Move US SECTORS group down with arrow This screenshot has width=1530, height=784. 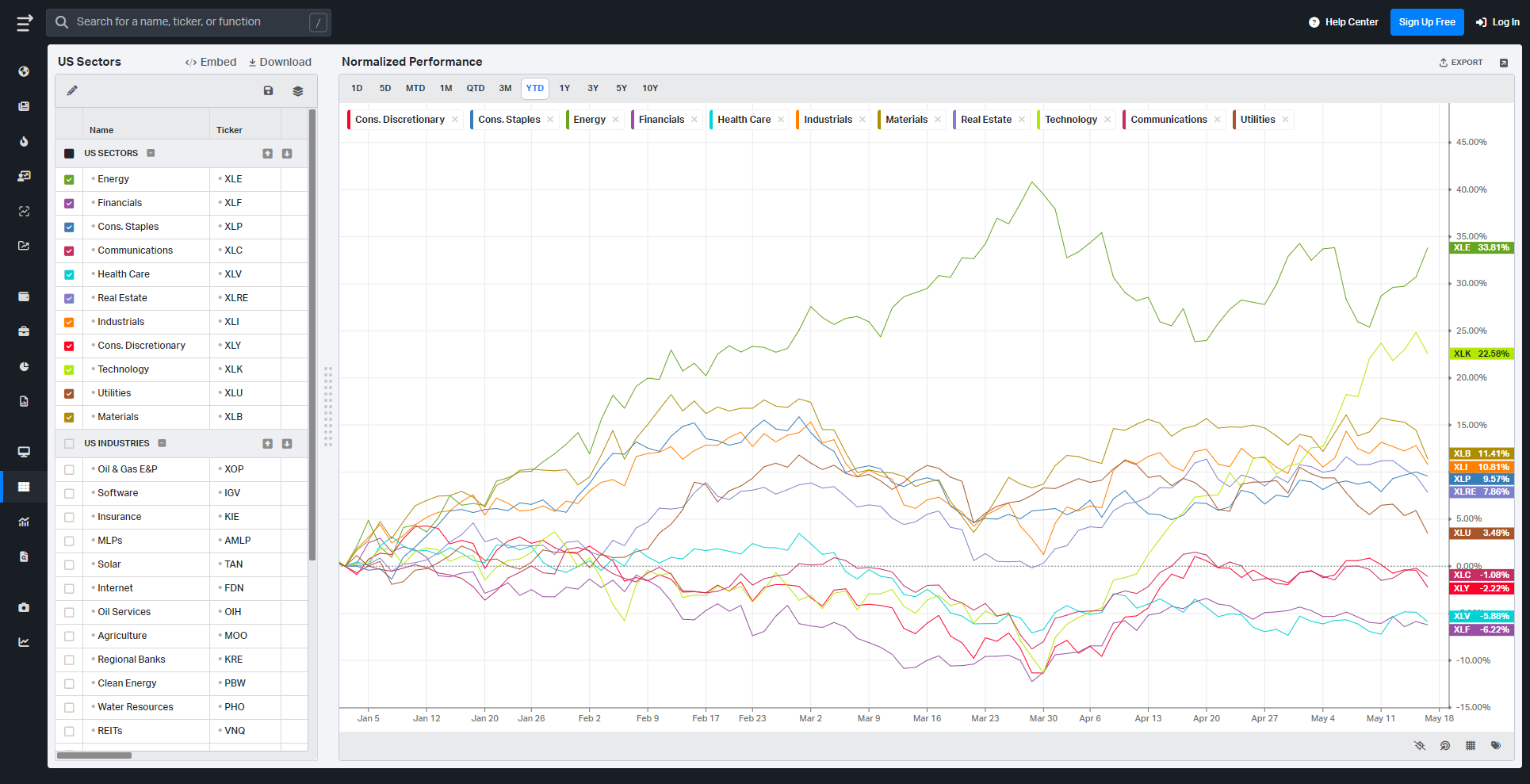click(x=287, y=154)
